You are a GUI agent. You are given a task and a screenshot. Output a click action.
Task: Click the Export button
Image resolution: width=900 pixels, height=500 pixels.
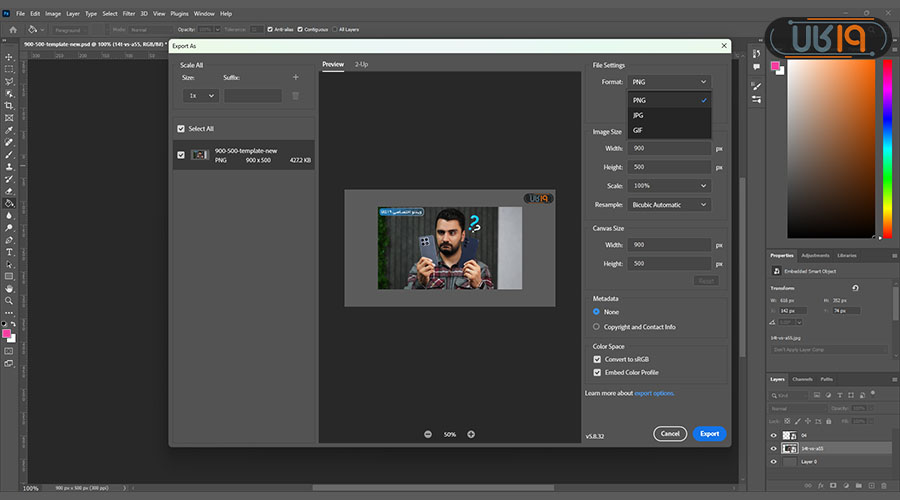click(709, 433)
